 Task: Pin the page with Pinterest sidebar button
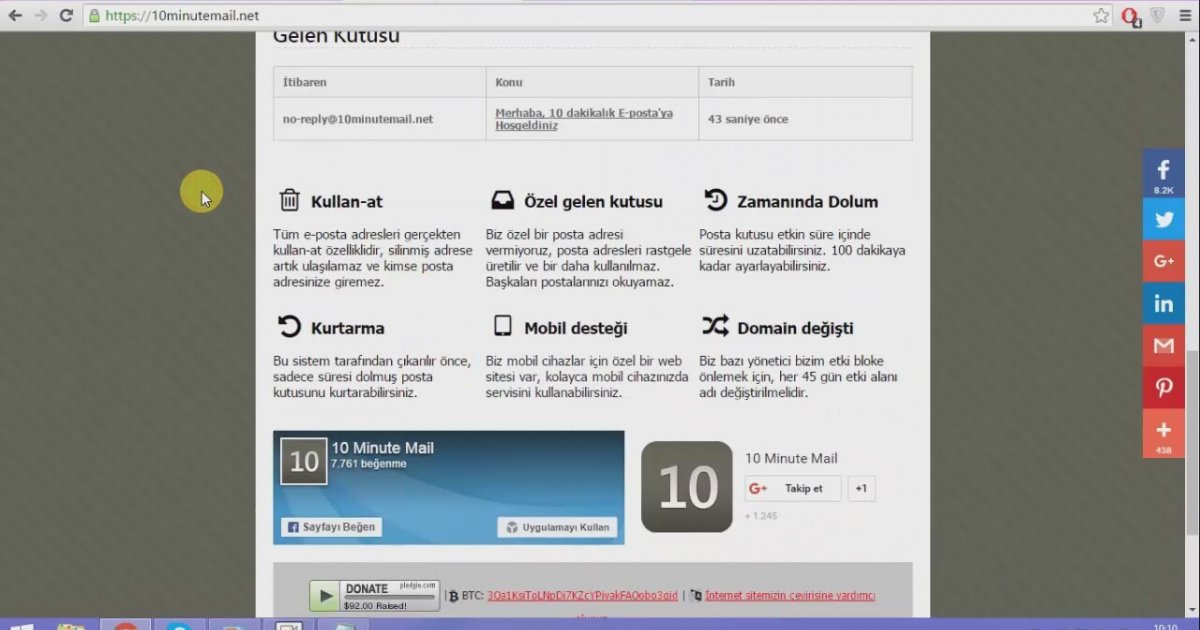click(1163, 387)
